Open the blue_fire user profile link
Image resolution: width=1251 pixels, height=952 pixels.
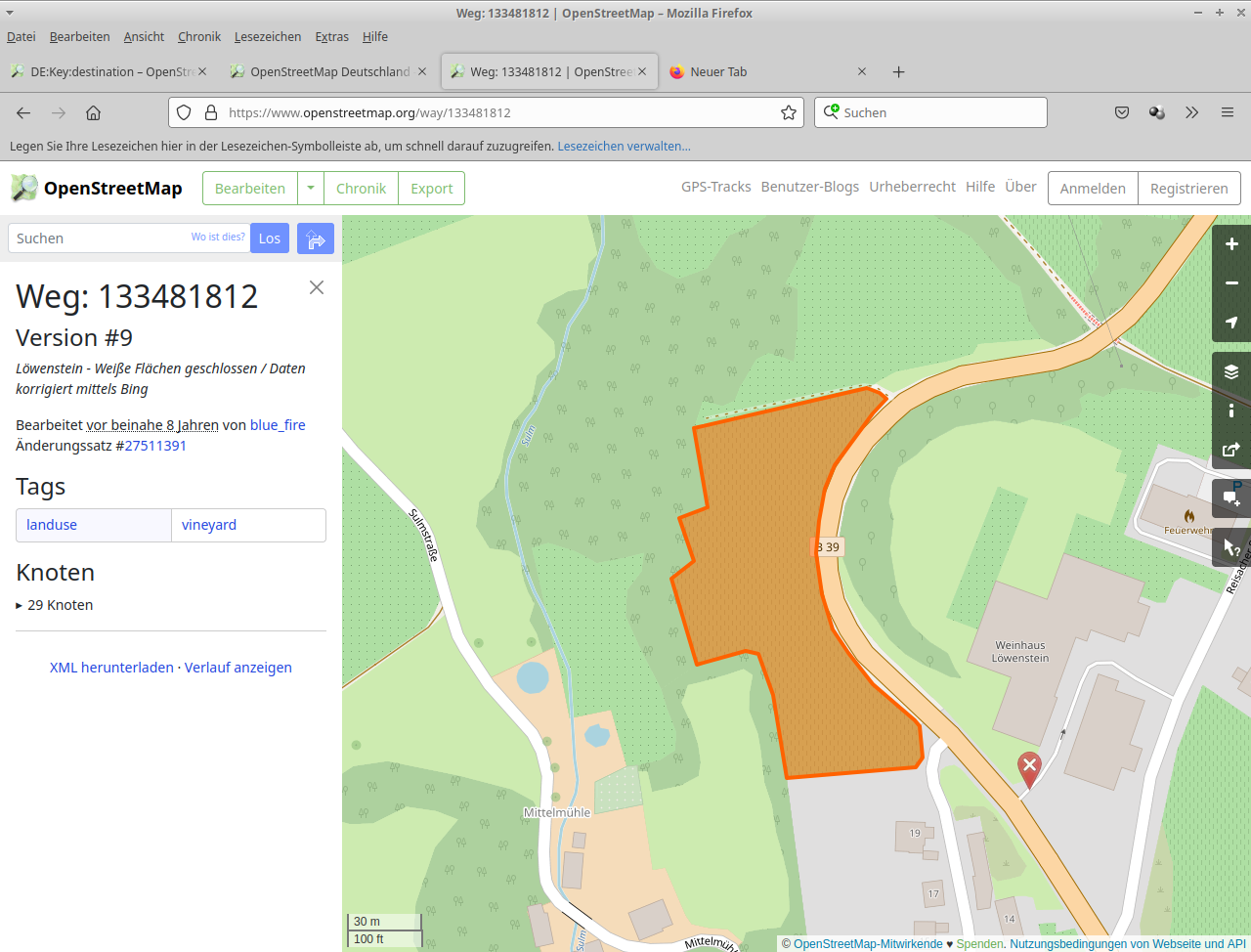[x=278, y=425]
